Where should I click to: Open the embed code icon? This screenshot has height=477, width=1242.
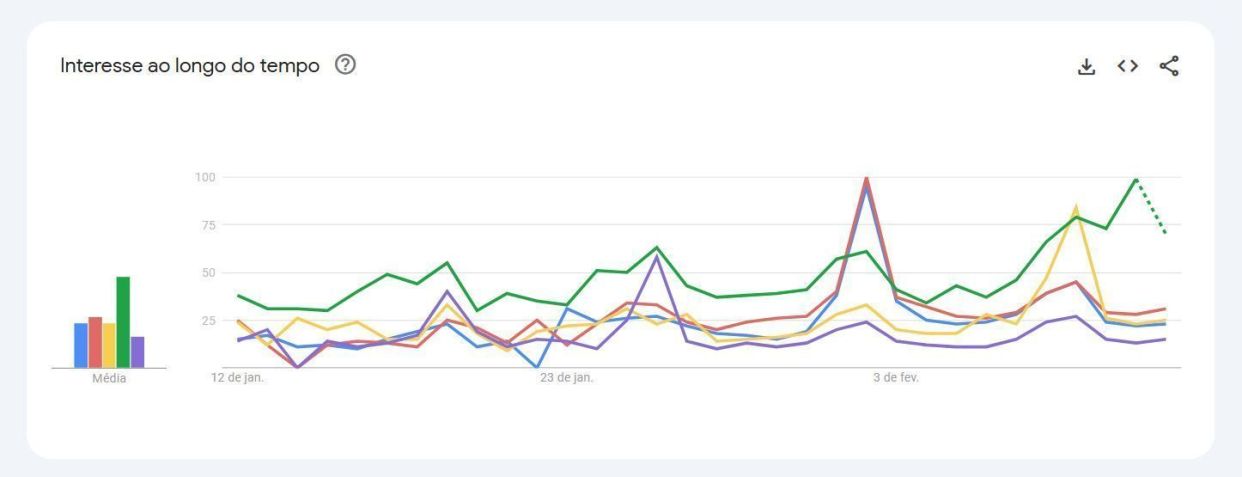[1128, 67]
